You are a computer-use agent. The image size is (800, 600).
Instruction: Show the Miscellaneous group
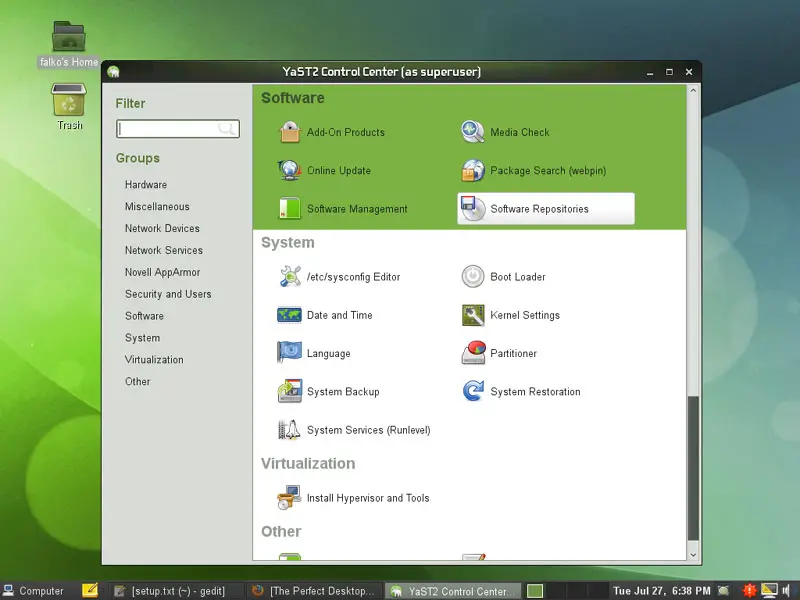pyautogui.click(x=157, y=207)
